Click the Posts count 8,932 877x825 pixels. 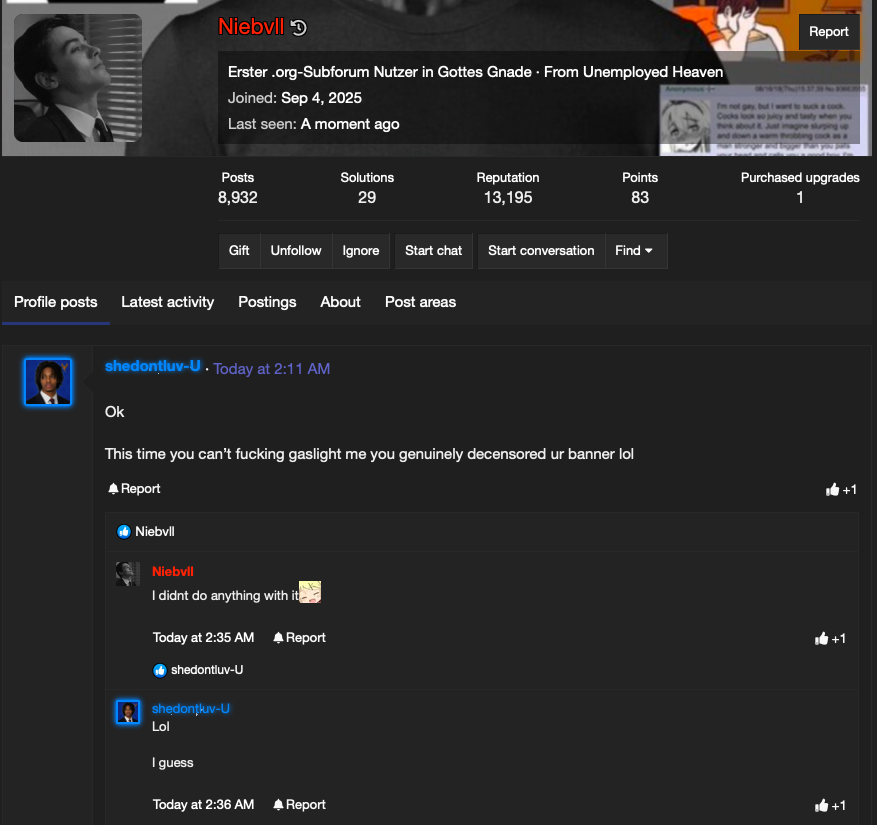tap(238, 197)
